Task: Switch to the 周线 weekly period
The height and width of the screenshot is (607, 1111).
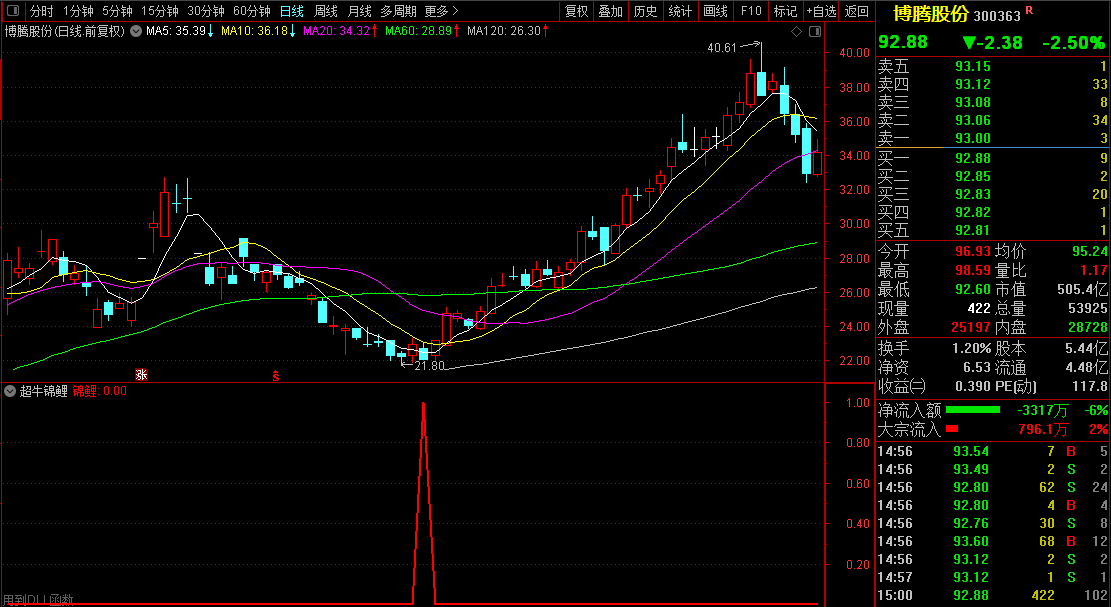Action: click(x=326, y=12)
